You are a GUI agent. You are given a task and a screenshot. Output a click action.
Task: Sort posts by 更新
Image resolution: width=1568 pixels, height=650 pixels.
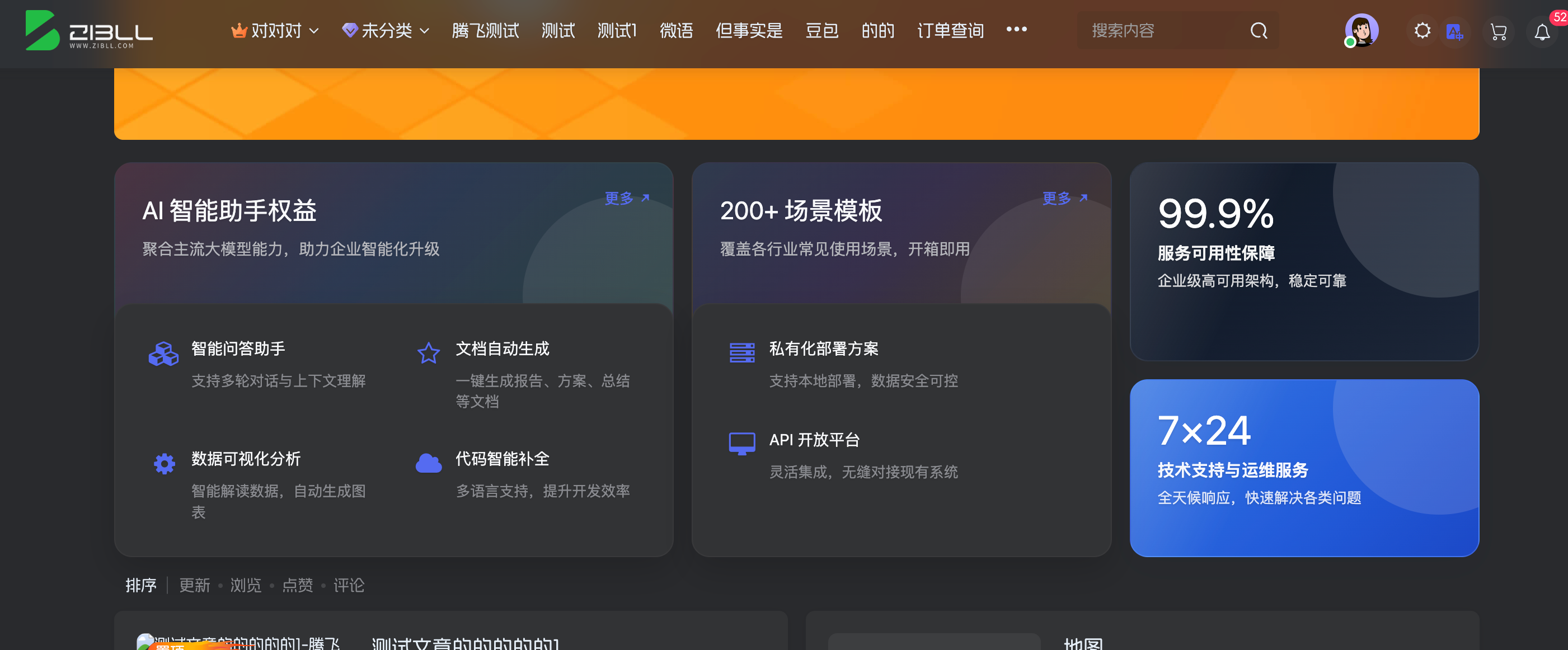194,586
